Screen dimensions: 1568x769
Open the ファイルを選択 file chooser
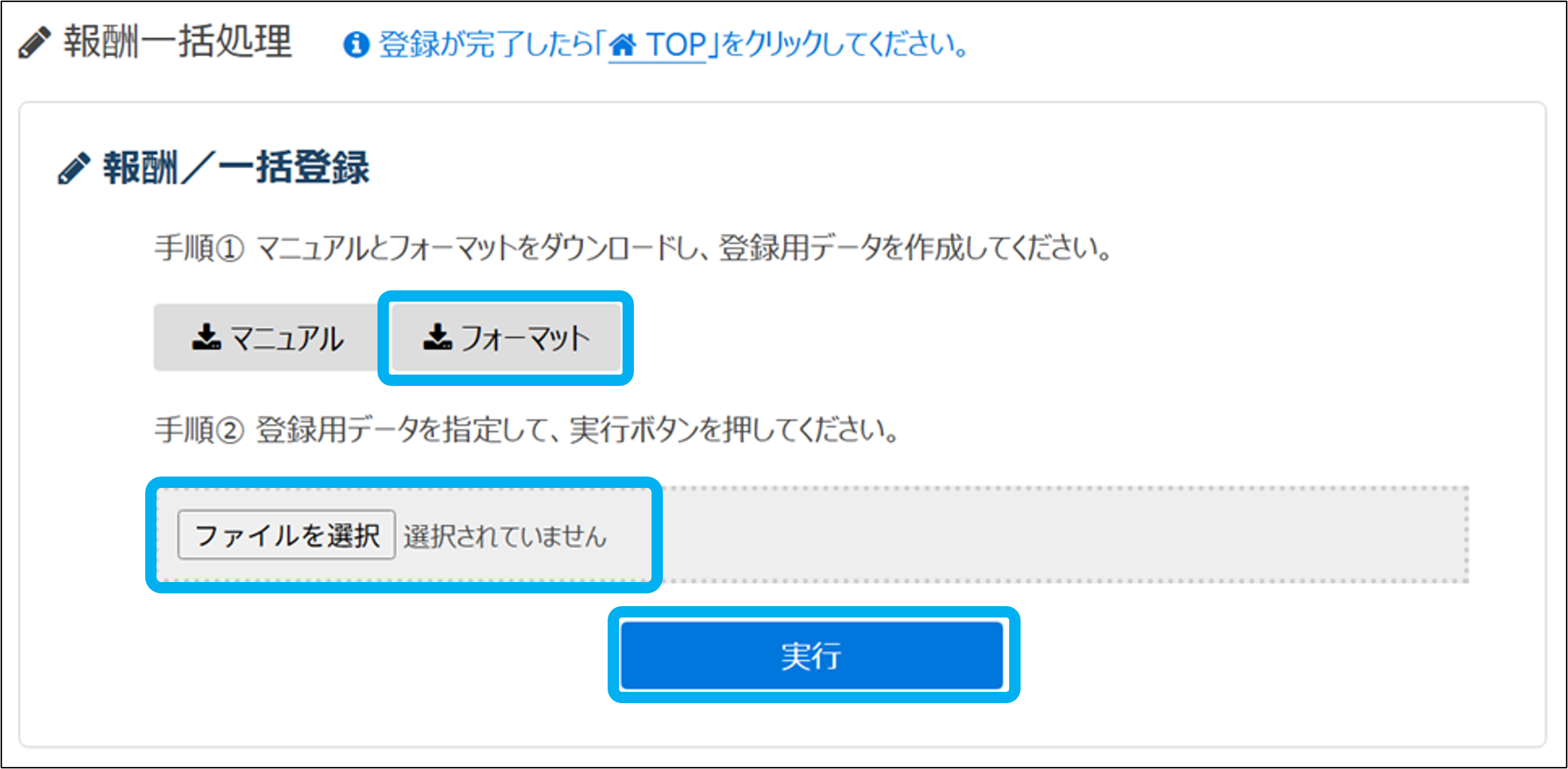286,535
